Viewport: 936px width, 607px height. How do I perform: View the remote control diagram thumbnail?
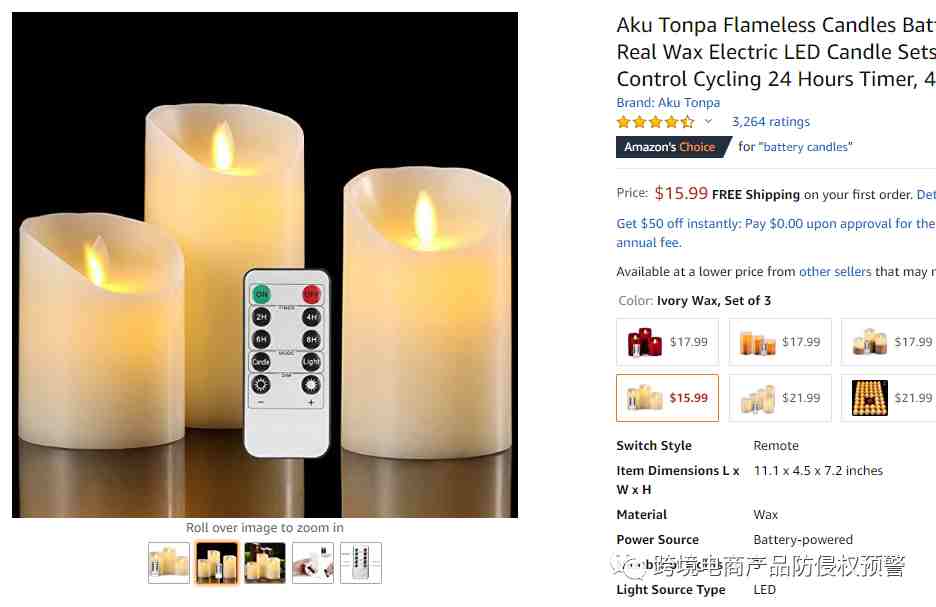click(361, 563)
